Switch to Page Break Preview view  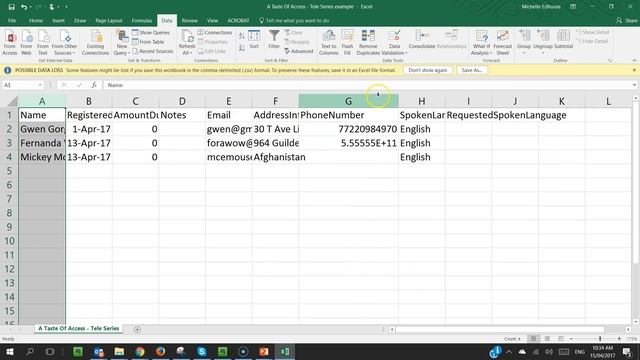[561, 339]
